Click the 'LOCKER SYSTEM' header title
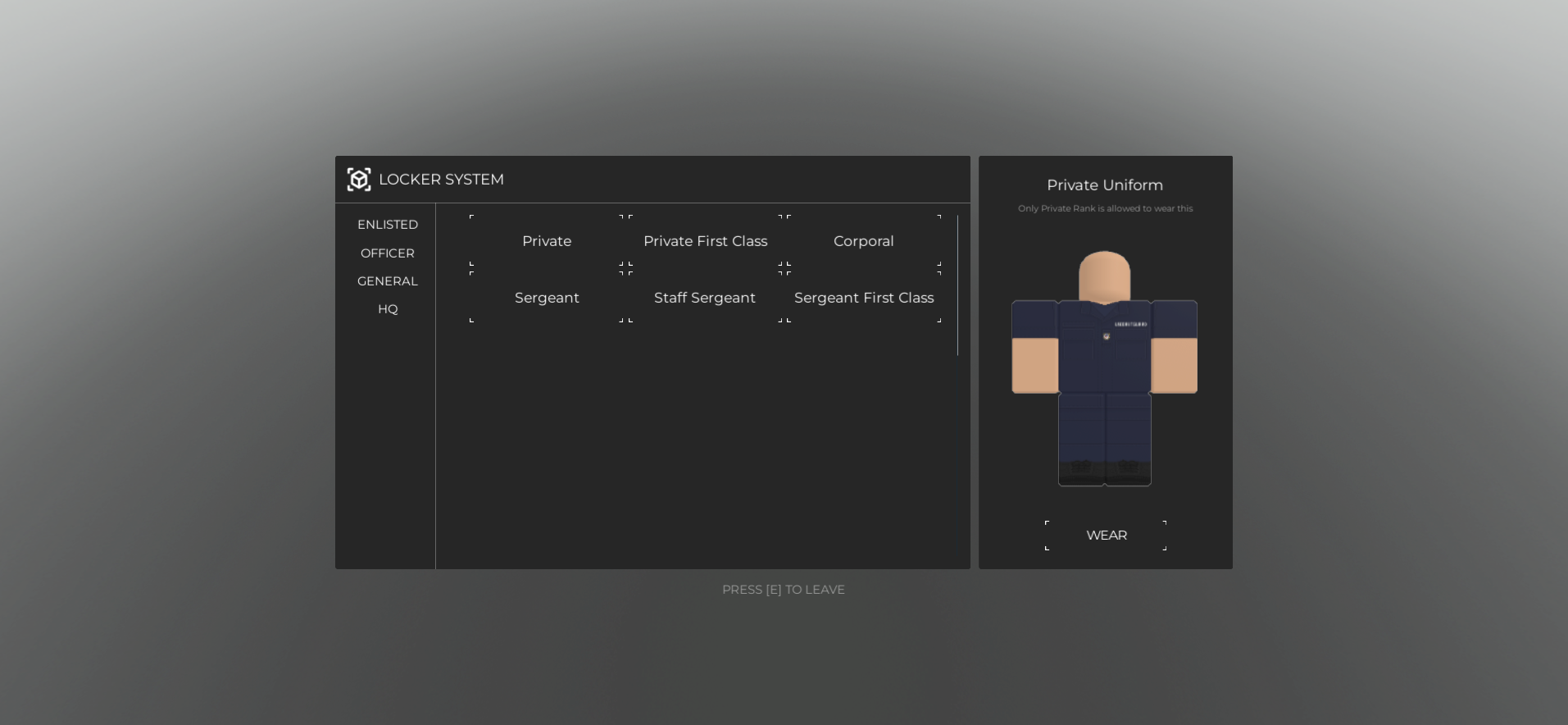The image size is (1568, 725). (441, 180)
